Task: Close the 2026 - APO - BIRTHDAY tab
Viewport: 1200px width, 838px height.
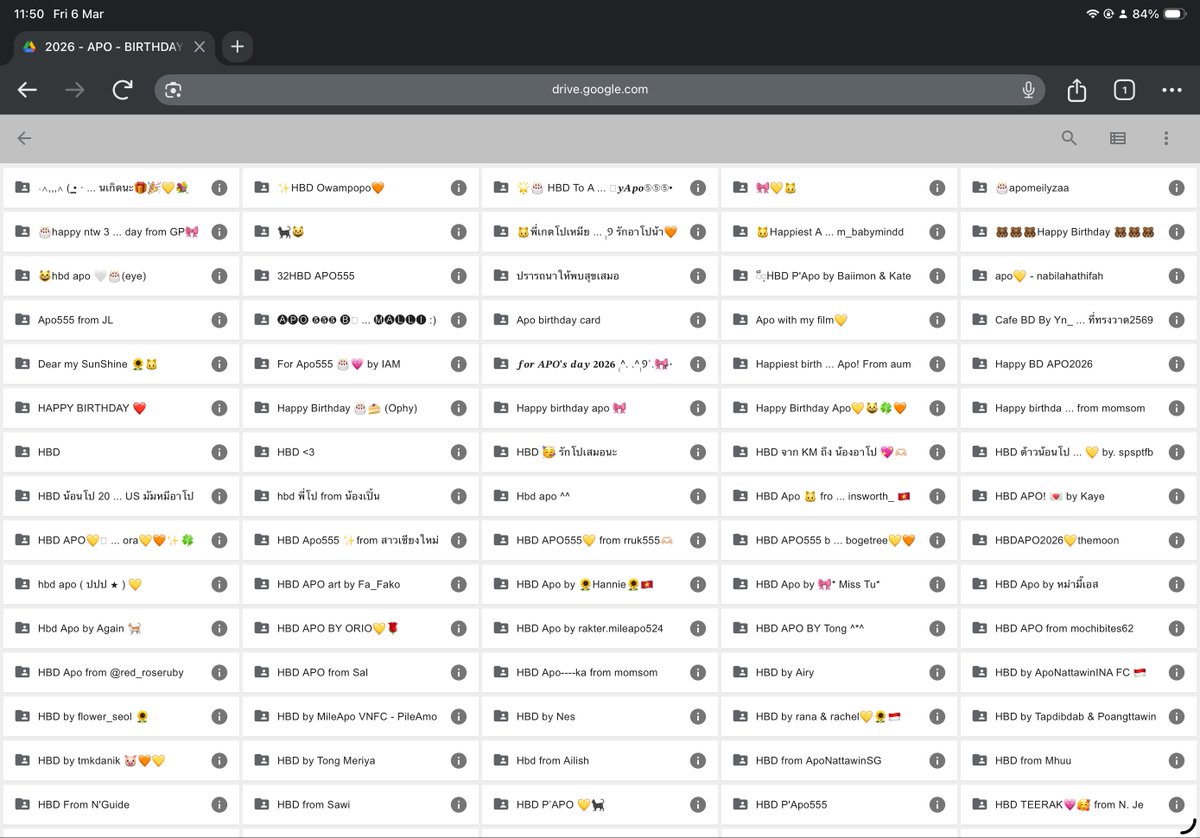Action: 200,47
